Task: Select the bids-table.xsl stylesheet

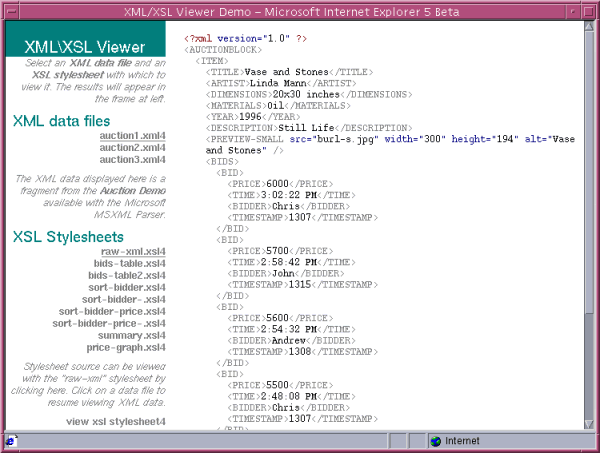Action: click(130, 264)
